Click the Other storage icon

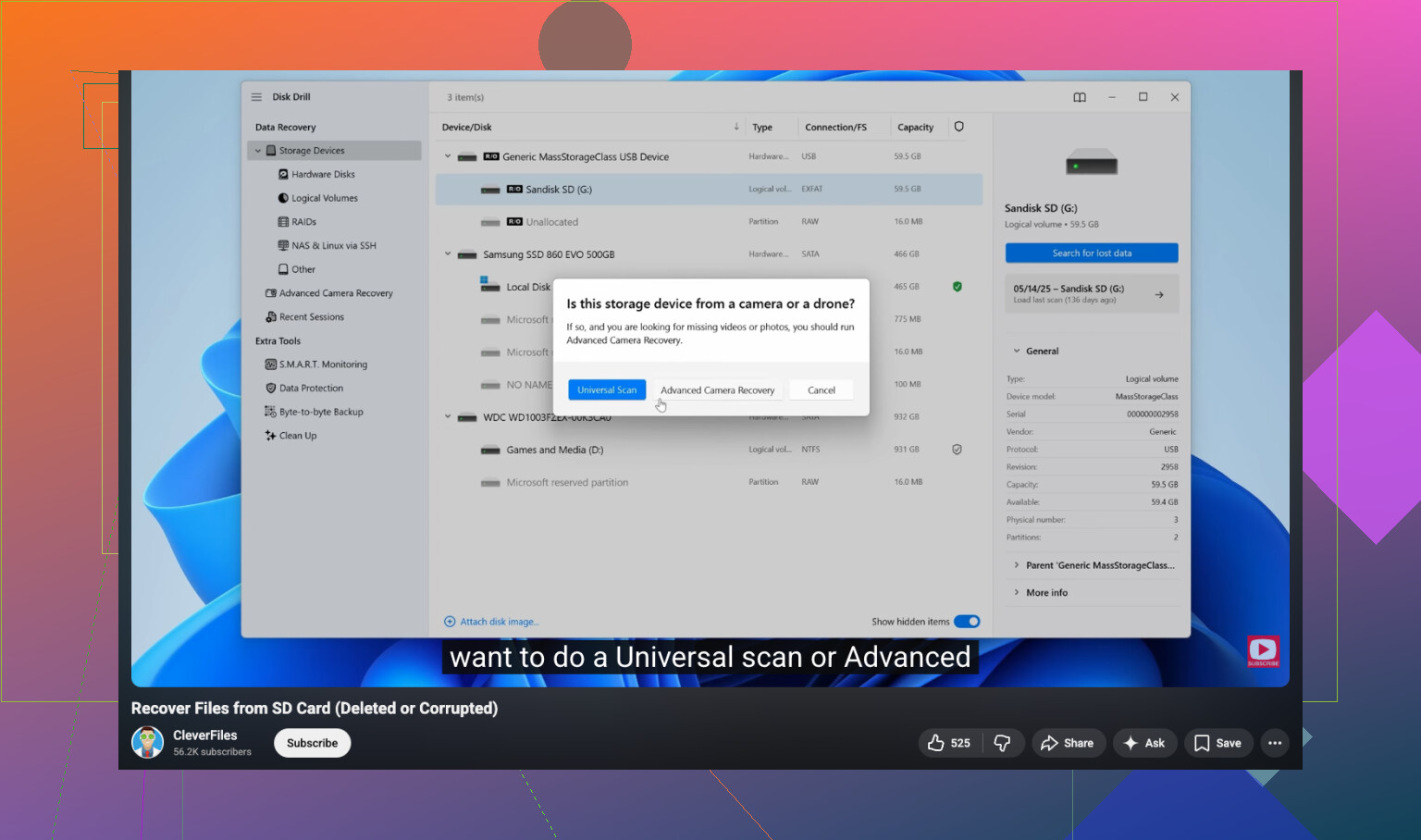coord(283,269)
